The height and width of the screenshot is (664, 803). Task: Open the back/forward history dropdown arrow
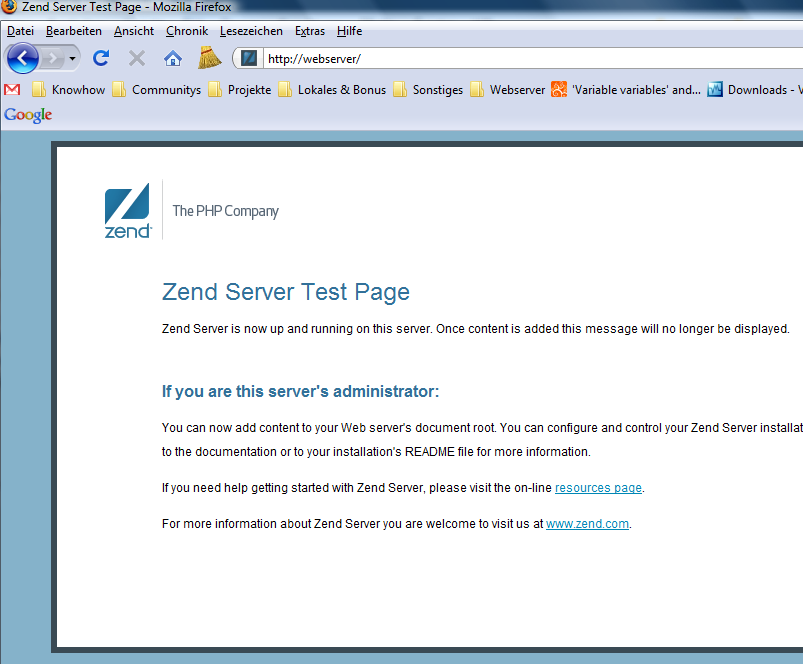tap(73, 59)
